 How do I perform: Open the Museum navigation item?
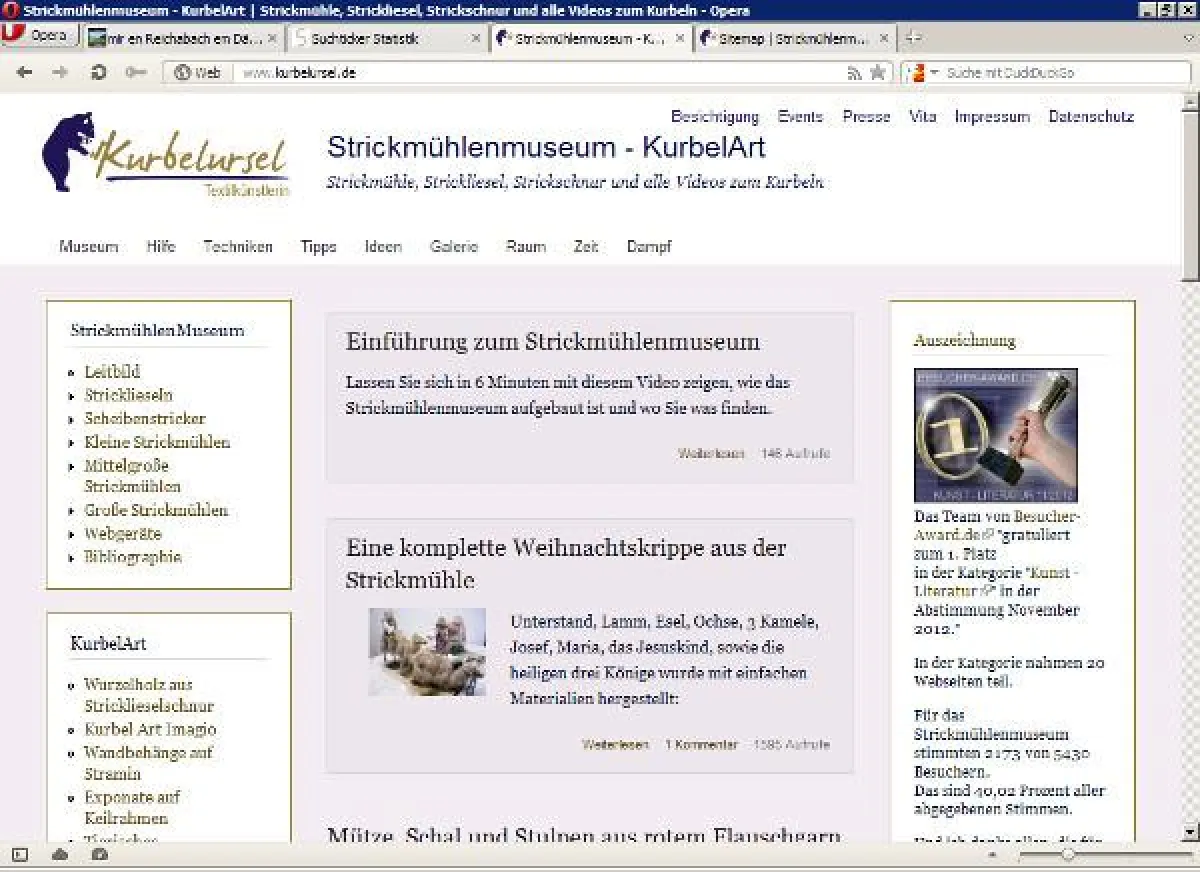(x=88, y=246)
